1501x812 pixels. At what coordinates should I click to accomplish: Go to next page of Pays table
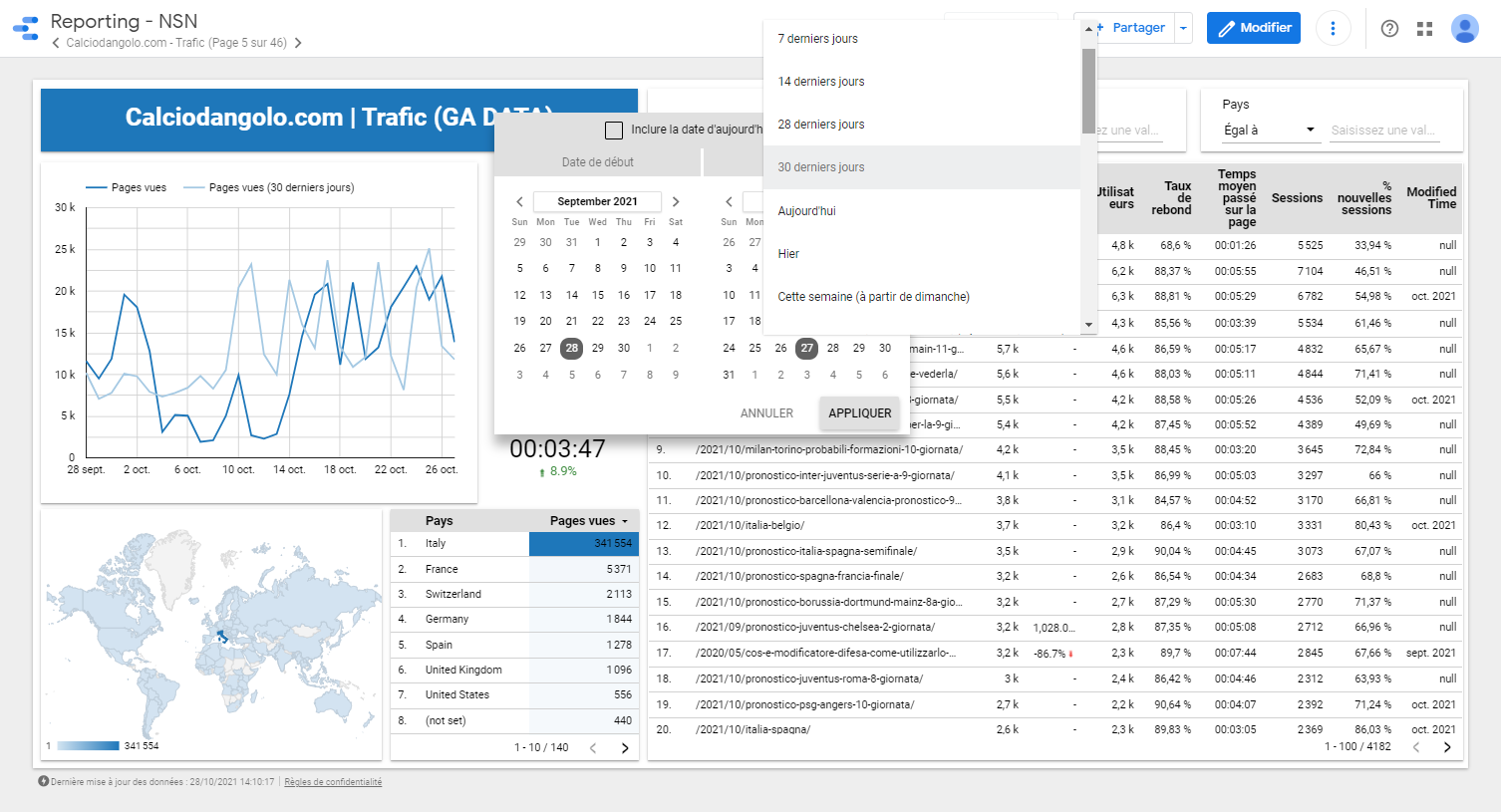625,747
